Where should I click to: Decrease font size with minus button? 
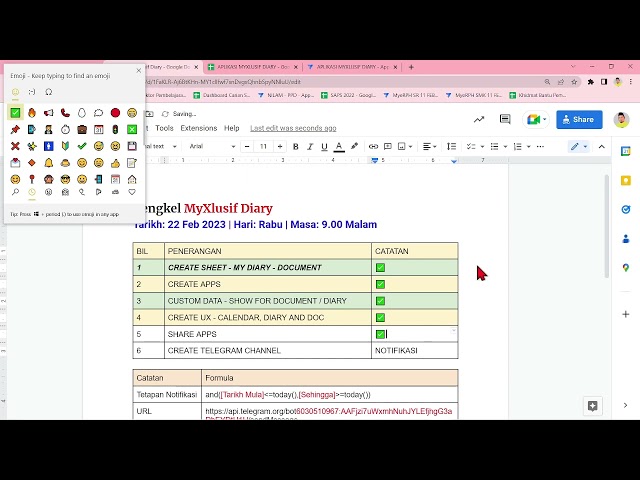tap(247, 146)
